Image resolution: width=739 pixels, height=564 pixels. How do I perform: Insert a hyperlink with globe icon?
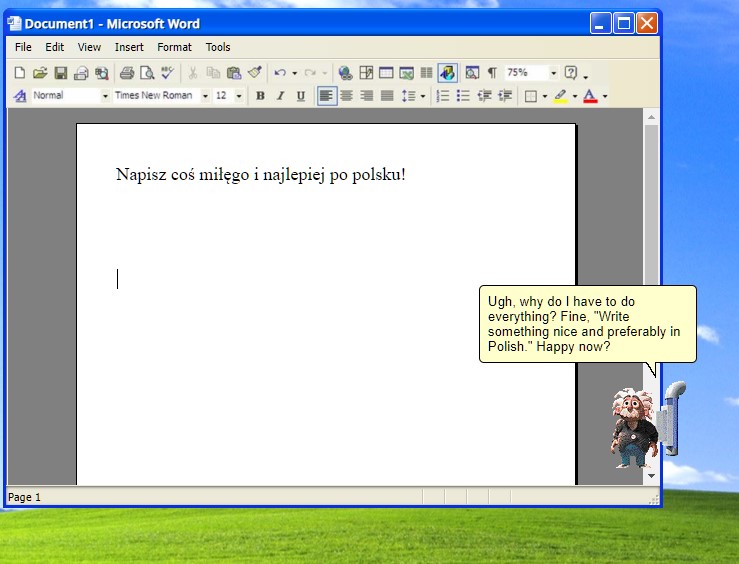pyautogui.click(x=345, y=73)
